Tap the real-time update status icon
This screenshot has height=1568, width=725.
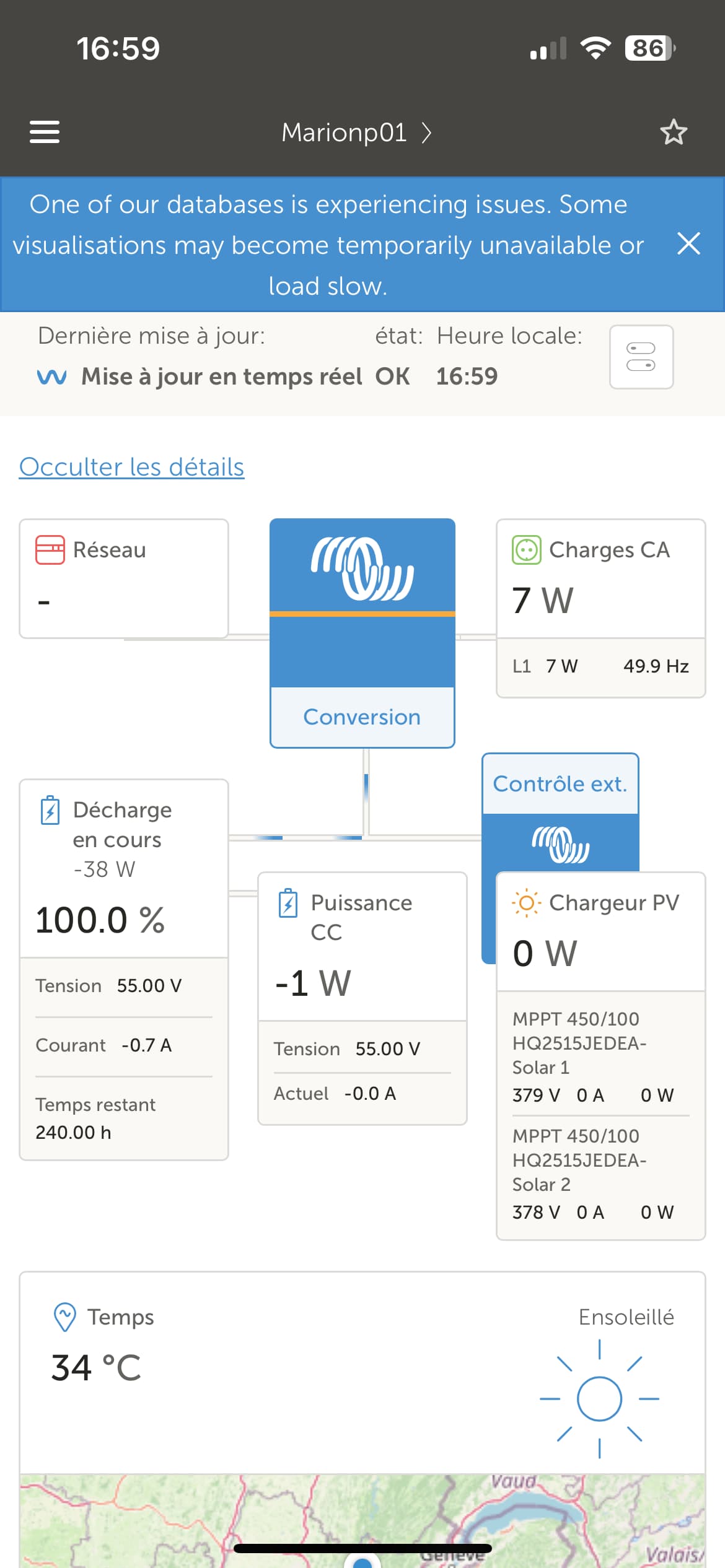[x=52, y=377]
